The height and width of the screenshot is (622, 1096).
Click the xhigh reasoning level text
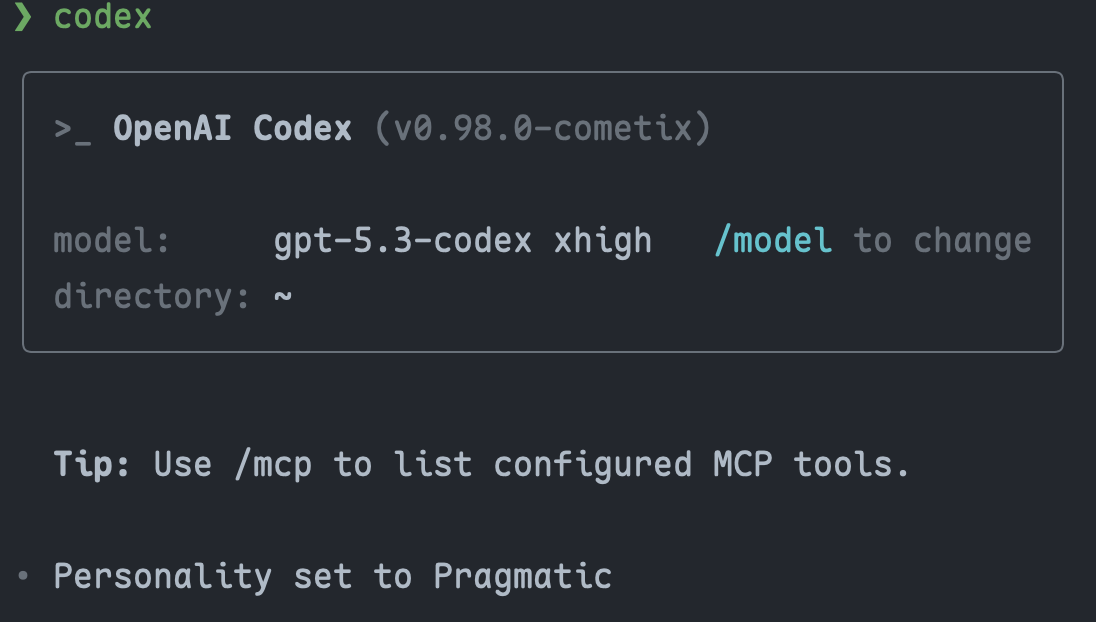point(603,242)
